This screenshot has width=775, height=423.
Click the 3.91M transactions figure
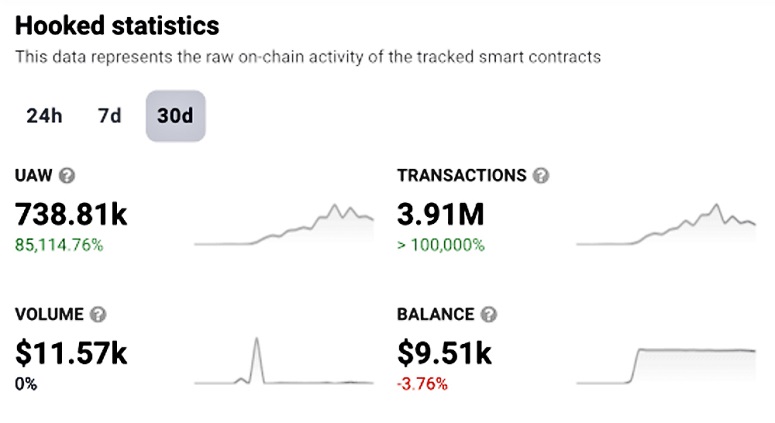pyautogui.click(x=442, y=212)
